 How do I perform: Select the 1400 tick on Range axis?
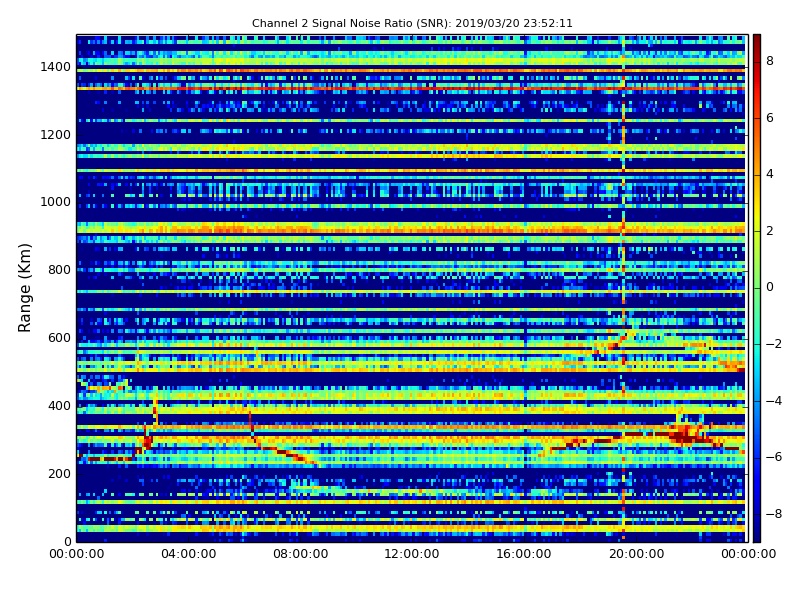pyautogui.click(x=56, y=67)
